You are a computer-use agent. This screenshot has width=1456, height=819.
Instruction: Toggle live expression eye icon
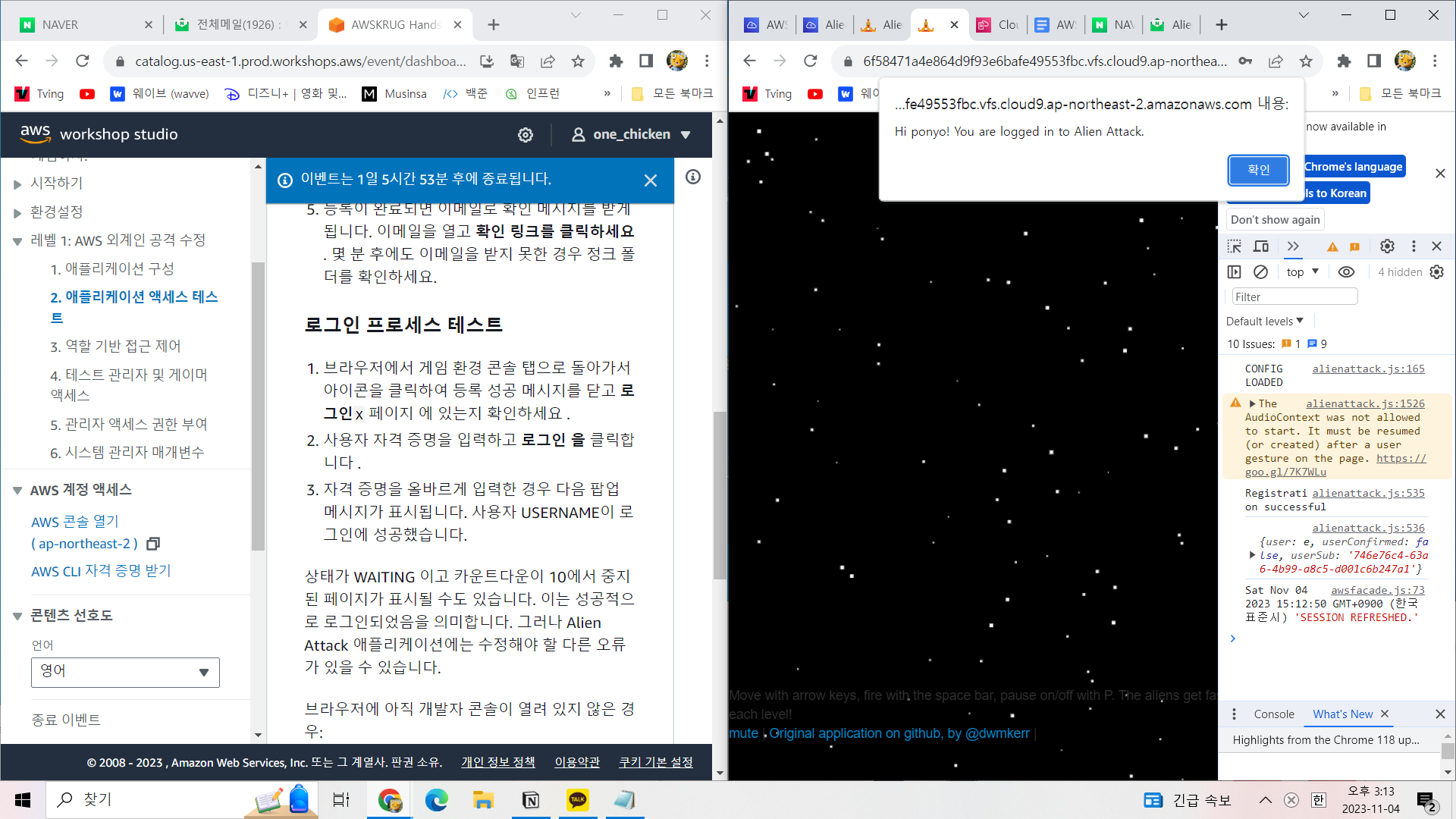coord(1346,272)
